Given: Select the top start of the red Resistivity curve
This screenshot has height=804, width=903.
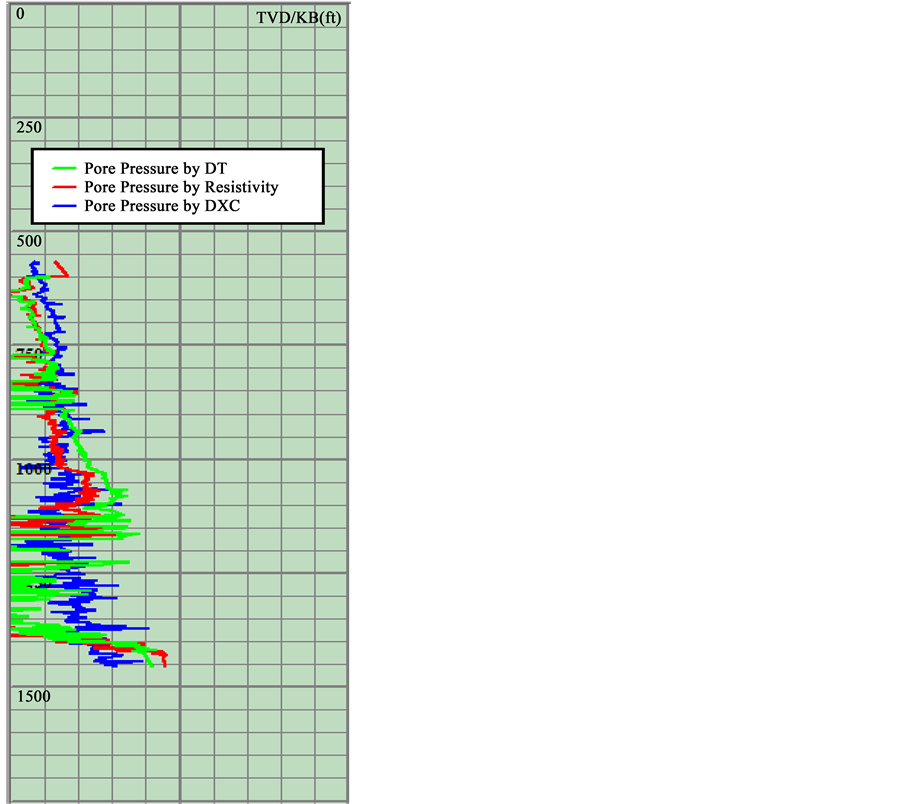Looking at the screenshot, I should [56, 263].
